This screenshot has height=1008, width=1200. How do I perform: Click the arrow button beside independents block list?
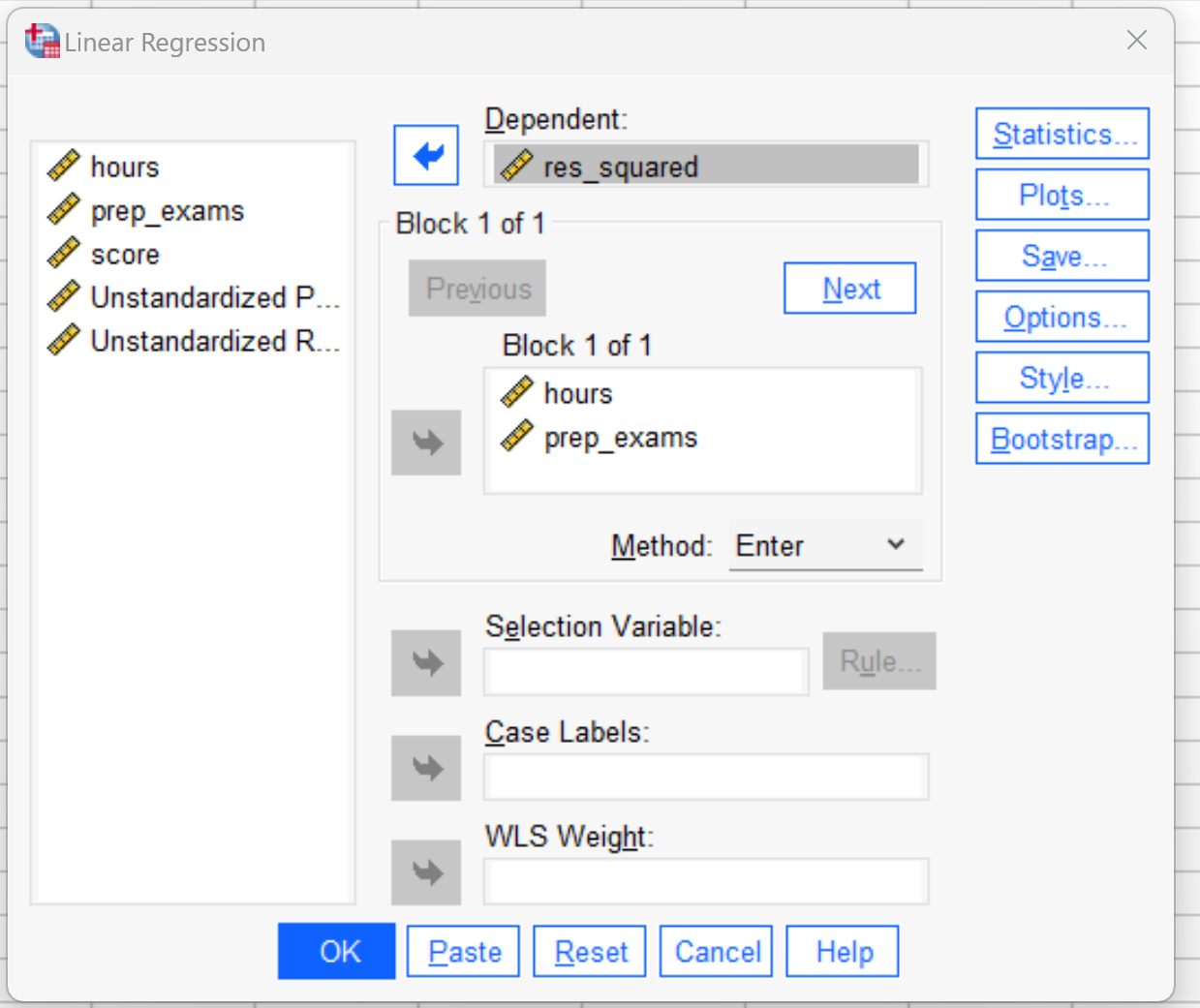[x=426, y=443]
